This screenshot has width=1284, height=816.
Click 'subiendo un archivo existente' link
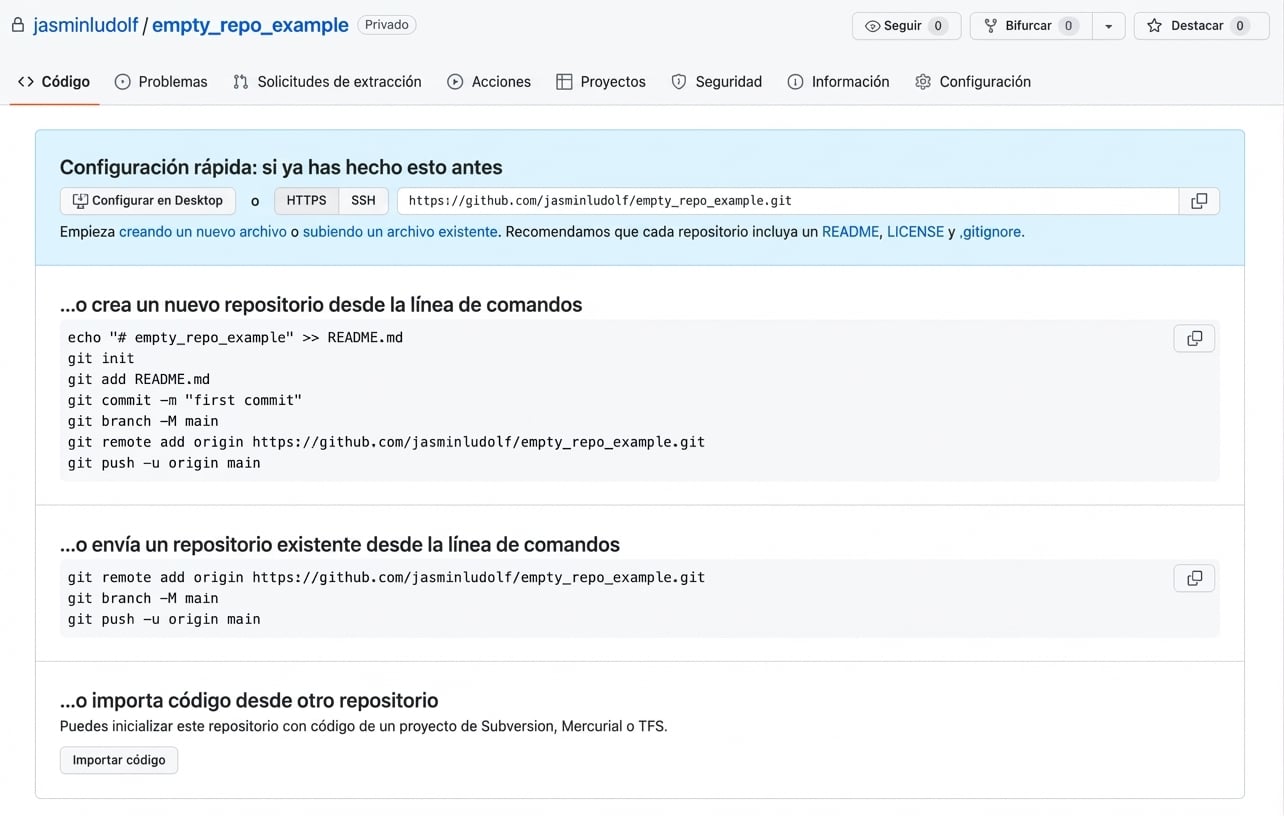coord(400,231)
